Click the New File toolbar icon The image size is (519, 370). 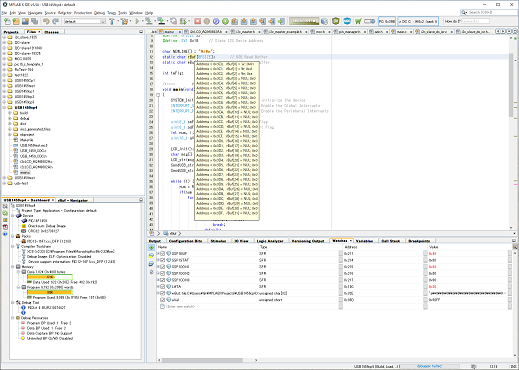click(7, 21)
